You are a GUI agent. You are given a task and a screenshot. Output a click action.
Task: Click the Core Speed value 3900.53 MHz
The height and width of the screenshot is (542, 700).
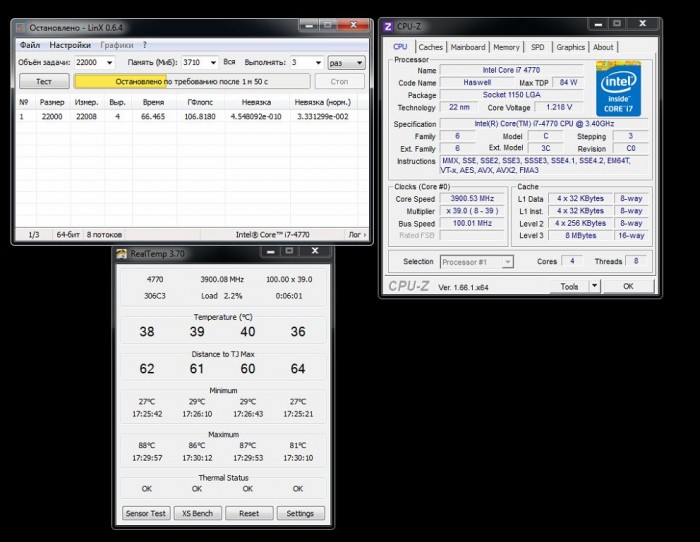point(472,198)
